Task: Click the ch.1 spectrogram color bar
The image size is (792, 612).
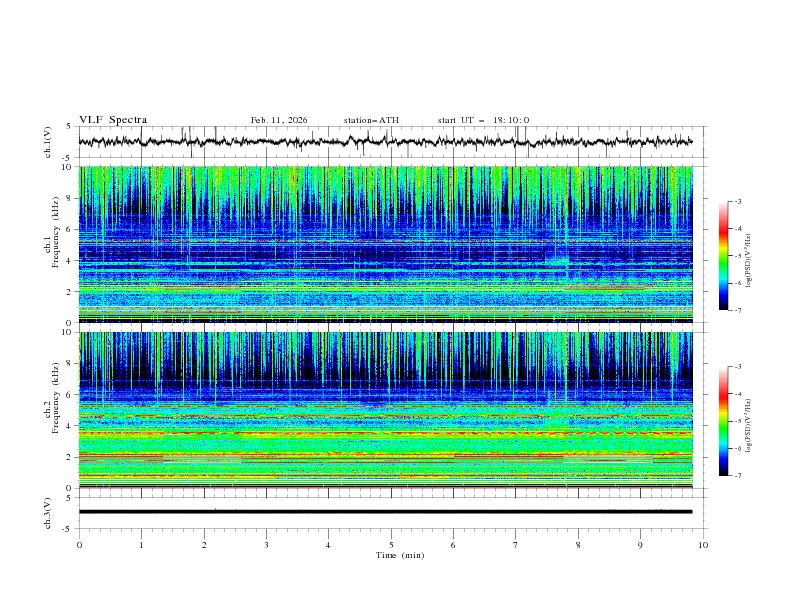Action: click(x=723, y=256)
